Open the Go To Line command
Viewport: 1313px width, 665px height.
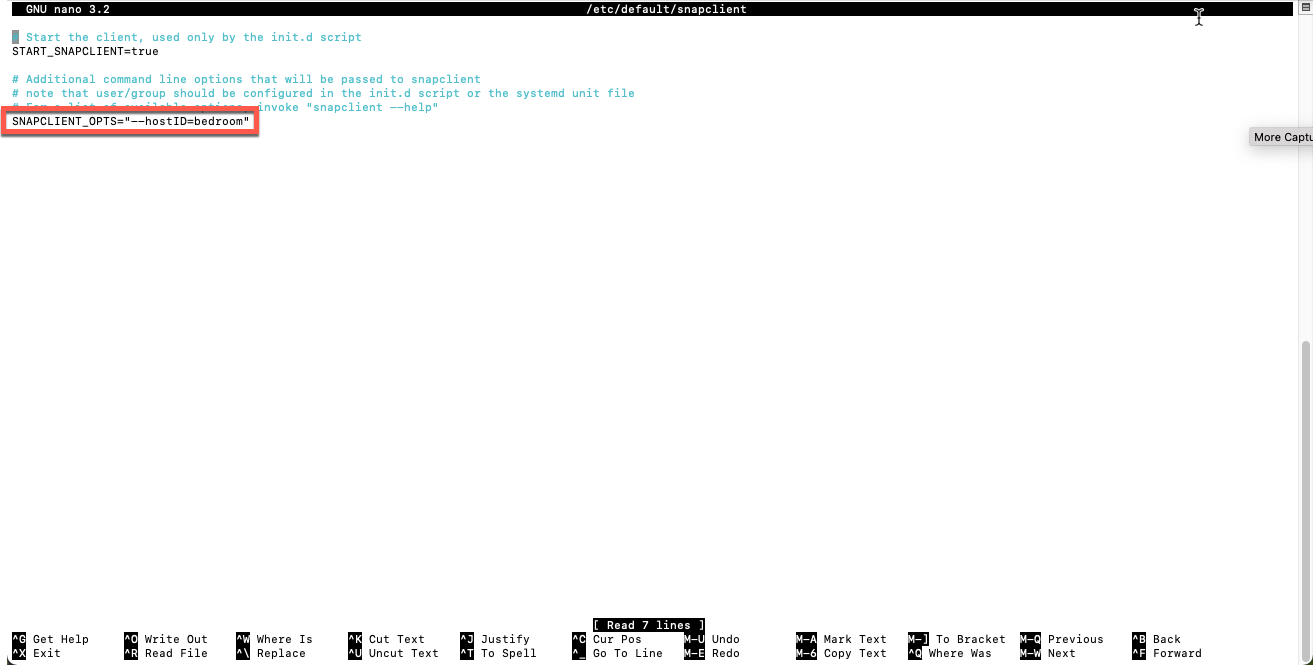pos(617,653)
